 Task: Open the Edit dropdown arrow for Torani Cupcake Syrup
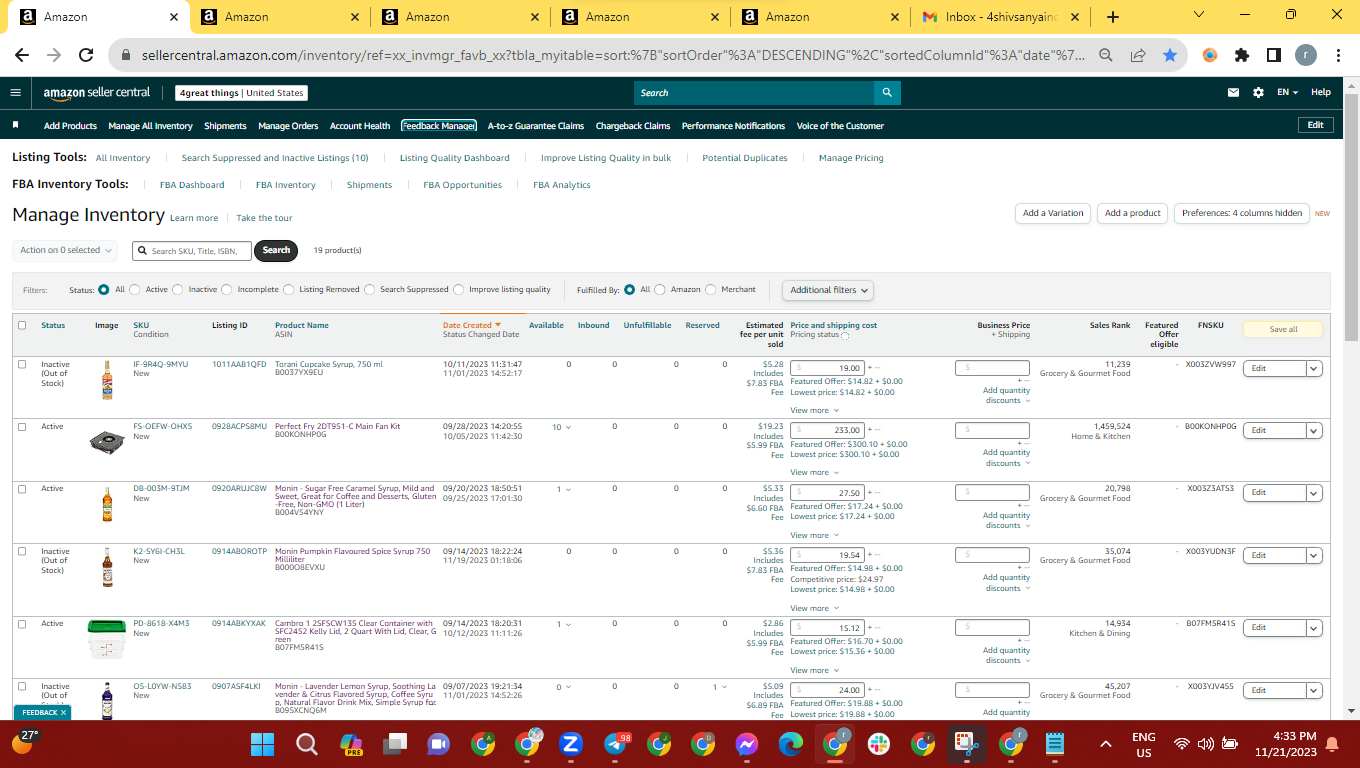pyautogui.click(x=1315, y=368)
